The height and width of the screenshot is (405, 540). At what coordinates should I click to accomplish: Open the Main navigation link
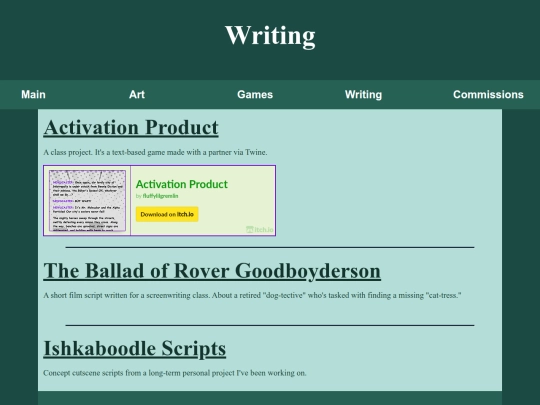point(33,94)
